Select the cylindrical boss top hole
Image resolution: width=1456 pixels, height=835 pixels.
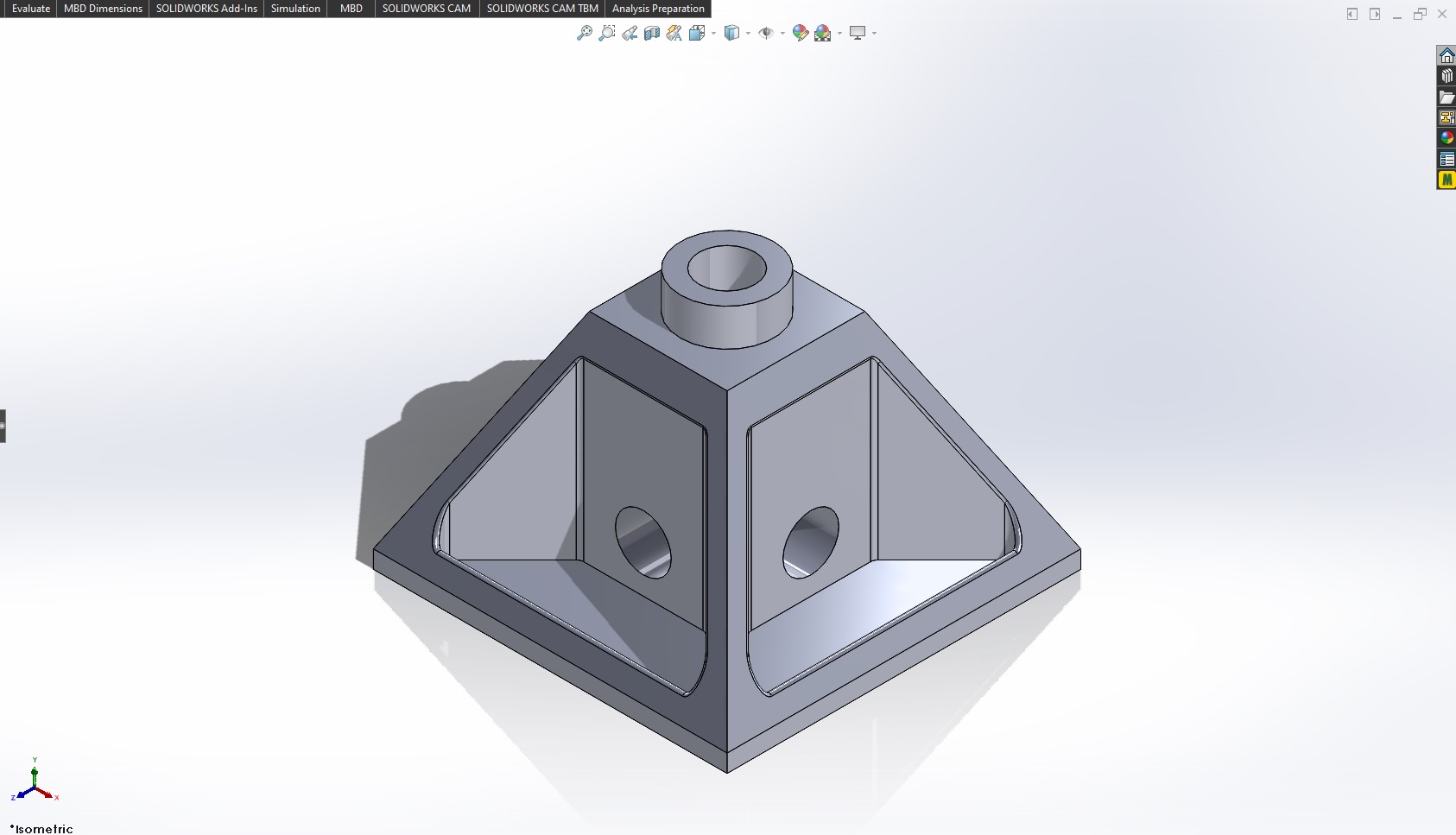[727, 268]
